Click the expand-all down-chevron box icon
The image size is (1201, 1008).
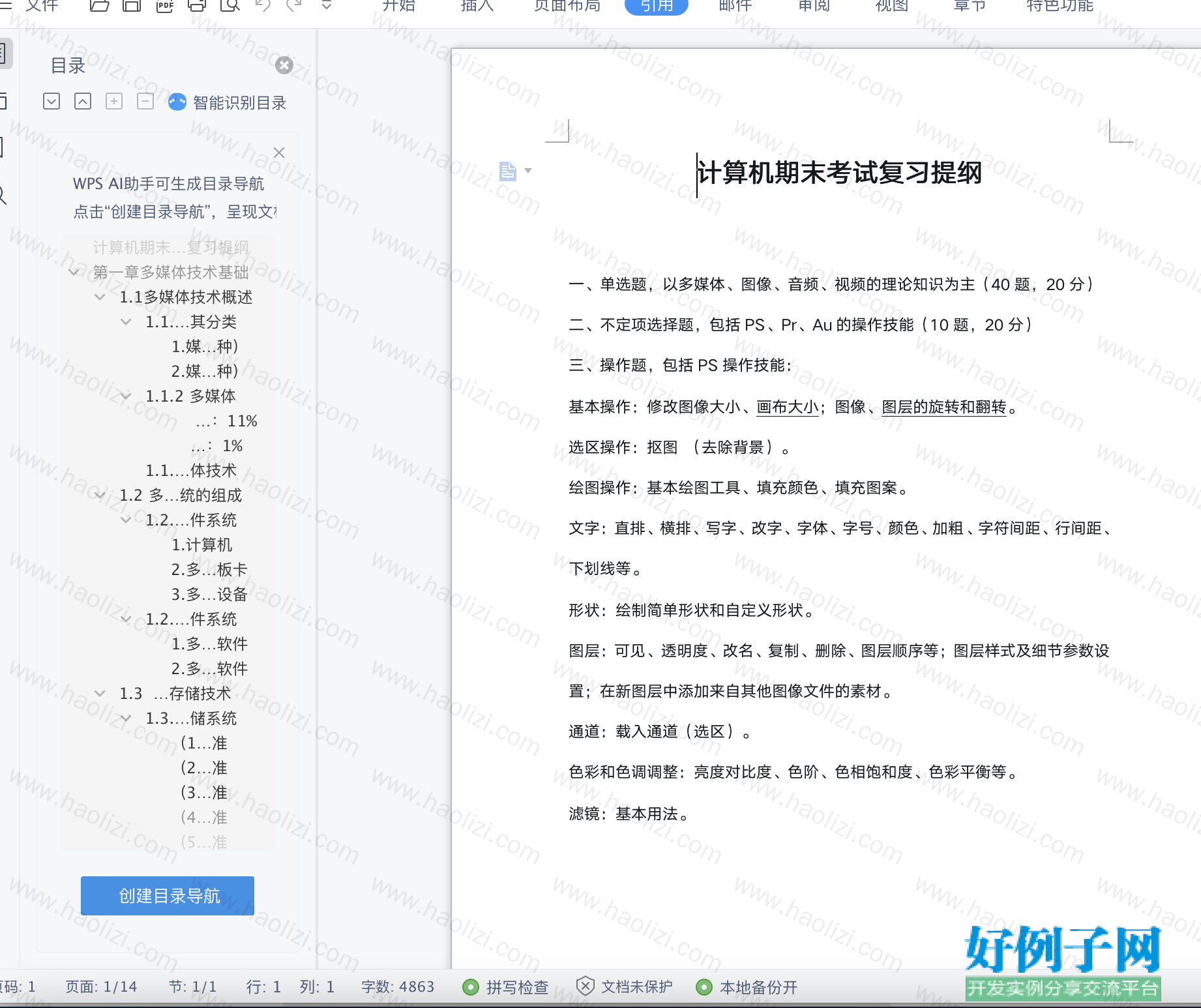(52, 101)
